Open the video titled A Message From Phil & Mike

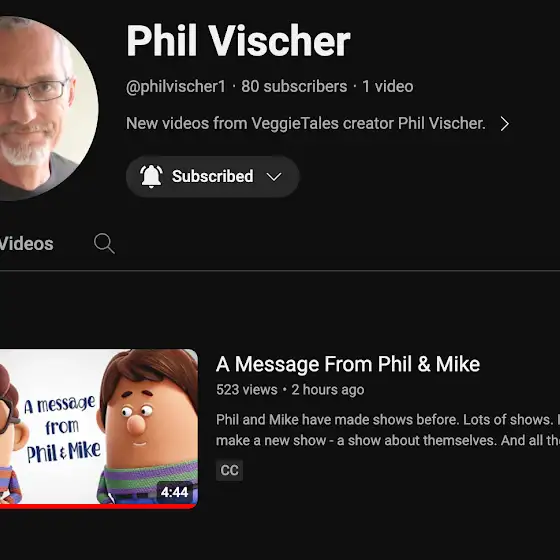click(x=348, y=364)
